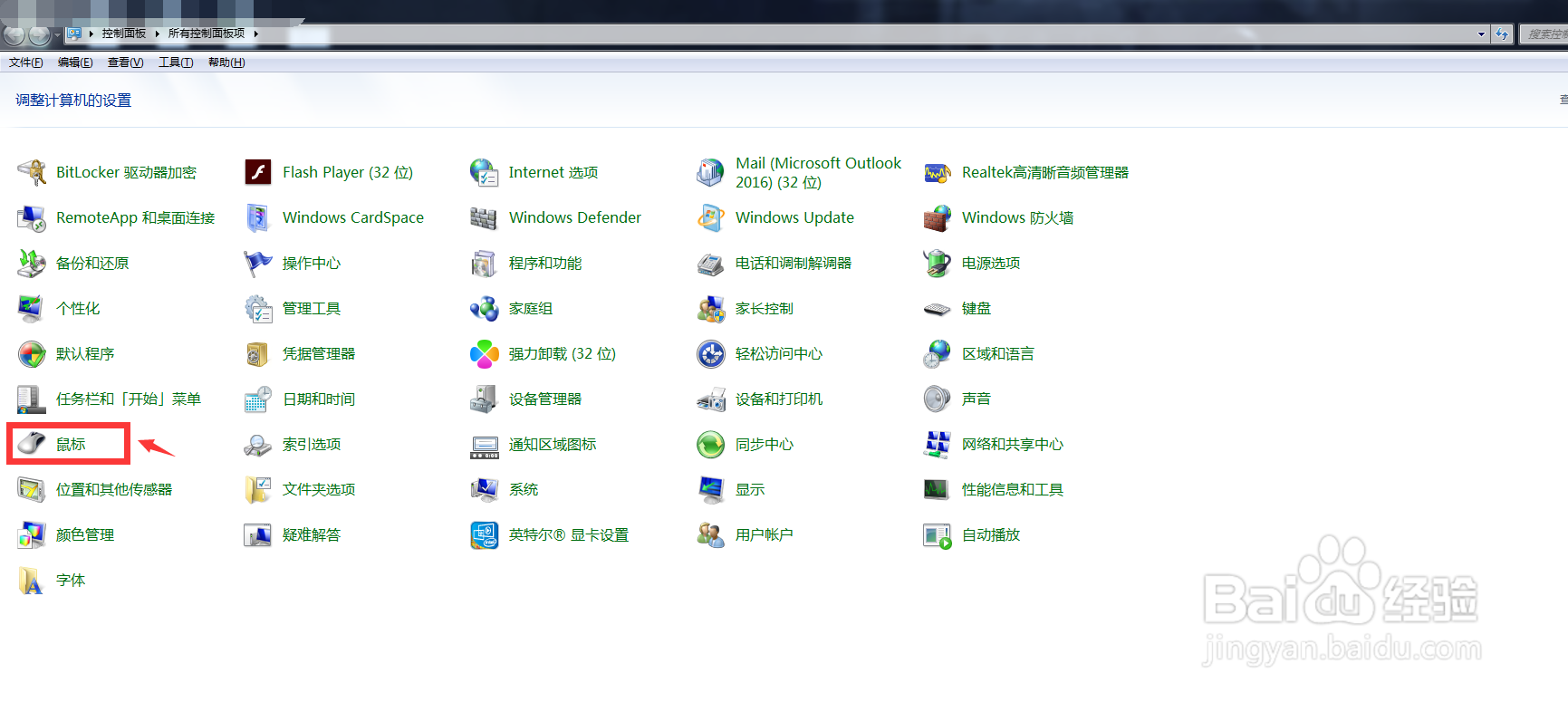Open the 自动播放 link

pos(991,534)
